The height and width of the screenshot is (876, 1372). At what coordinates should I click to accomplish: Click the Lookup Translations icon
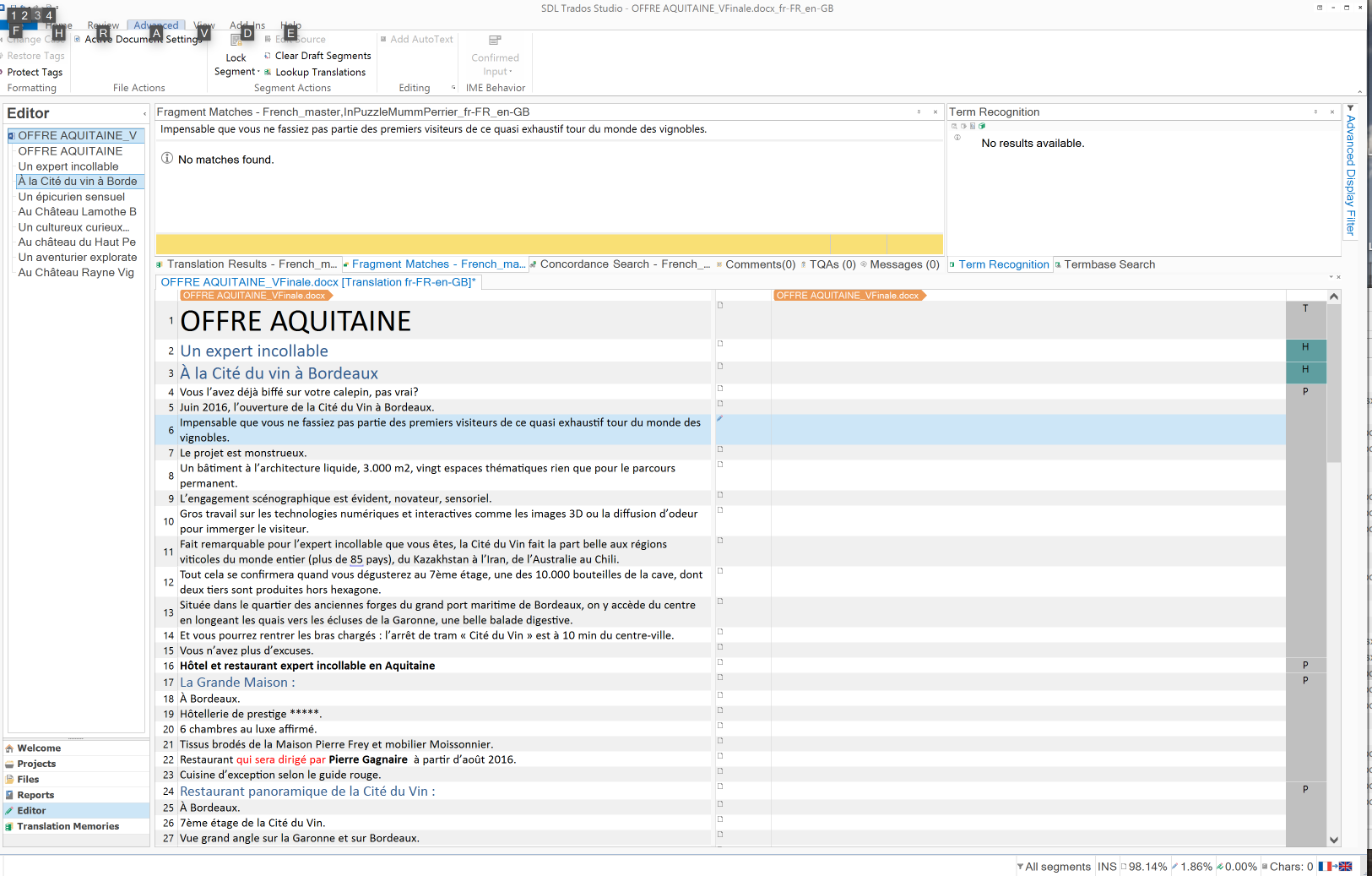pyautogui.click(x=268, y=73)
